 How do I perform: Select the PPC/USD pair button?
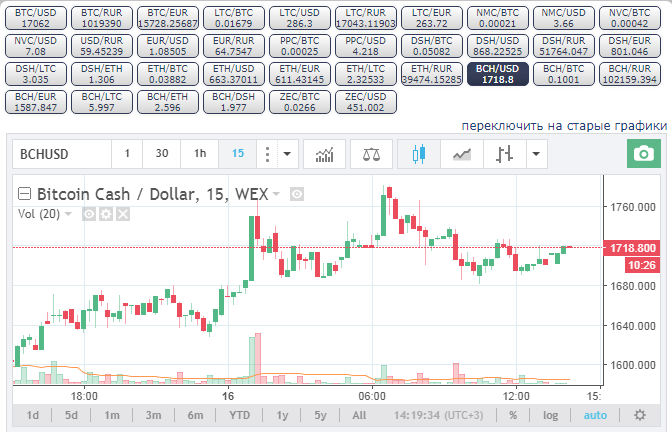[366, 46]
